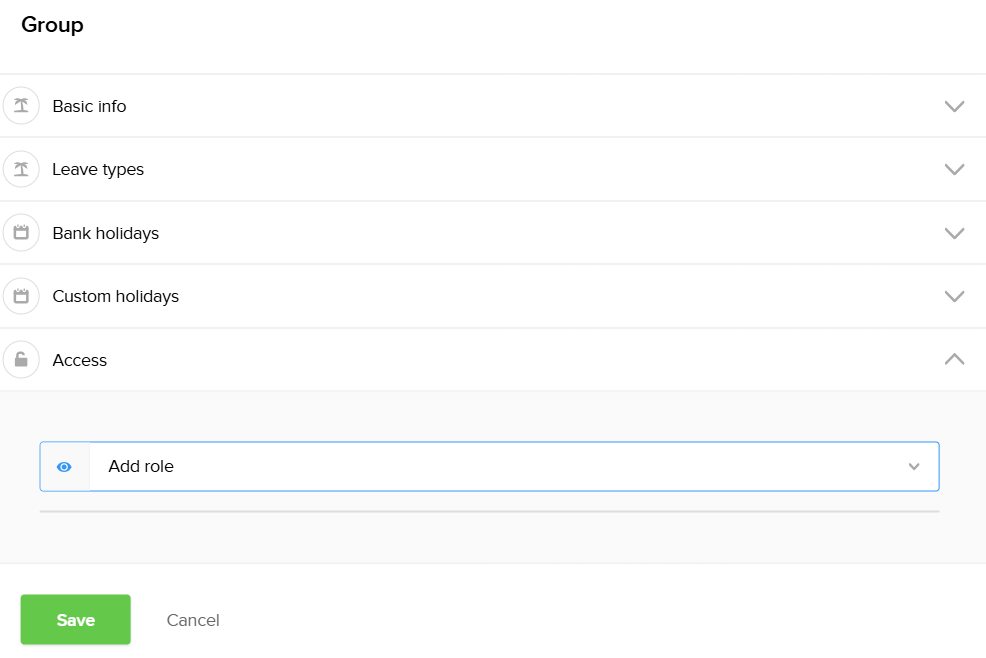Click the Access padlock icon

tap(21, 360)
